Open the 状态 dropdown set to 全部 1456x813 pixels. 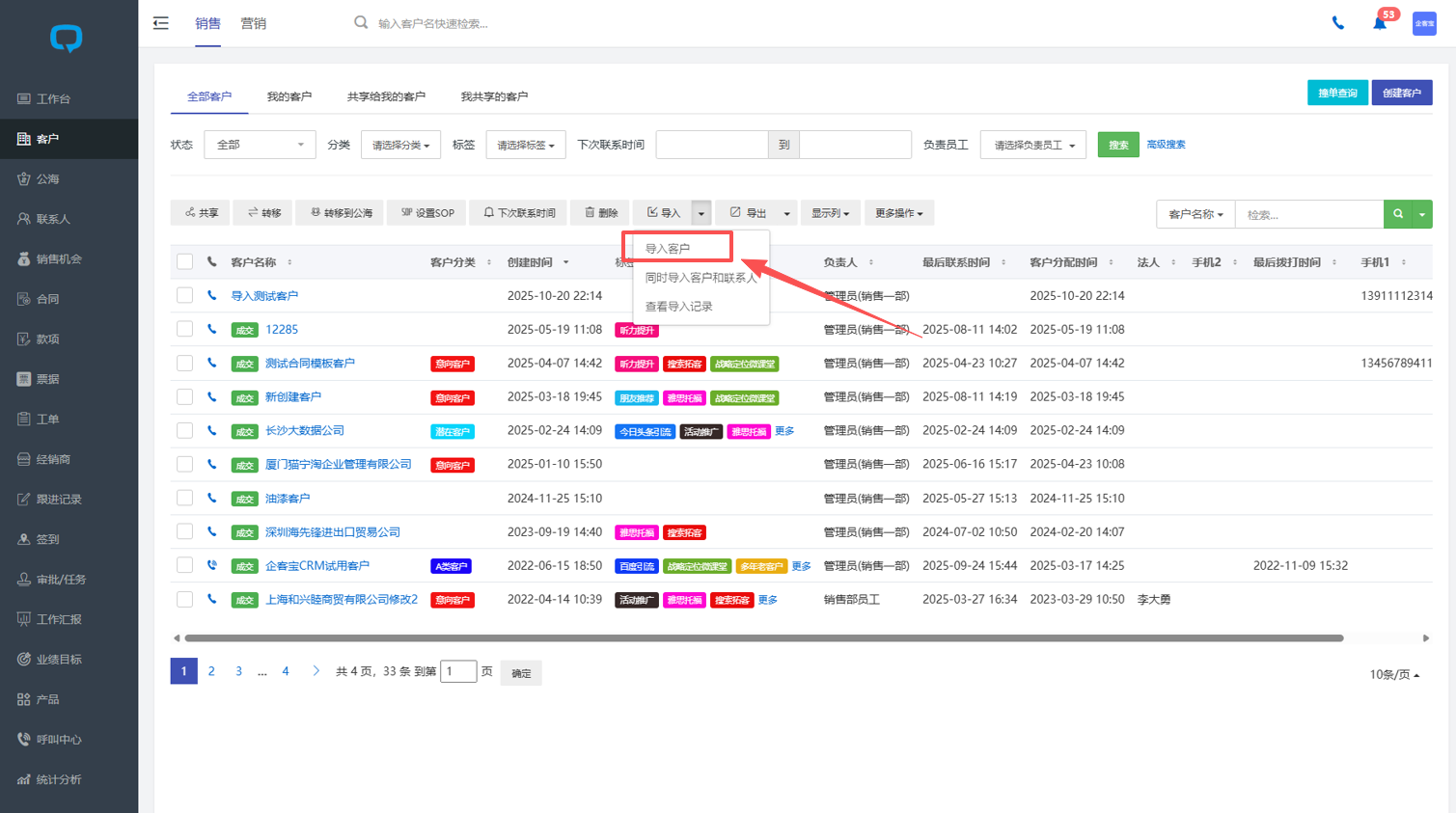click(x=260, y=145)
